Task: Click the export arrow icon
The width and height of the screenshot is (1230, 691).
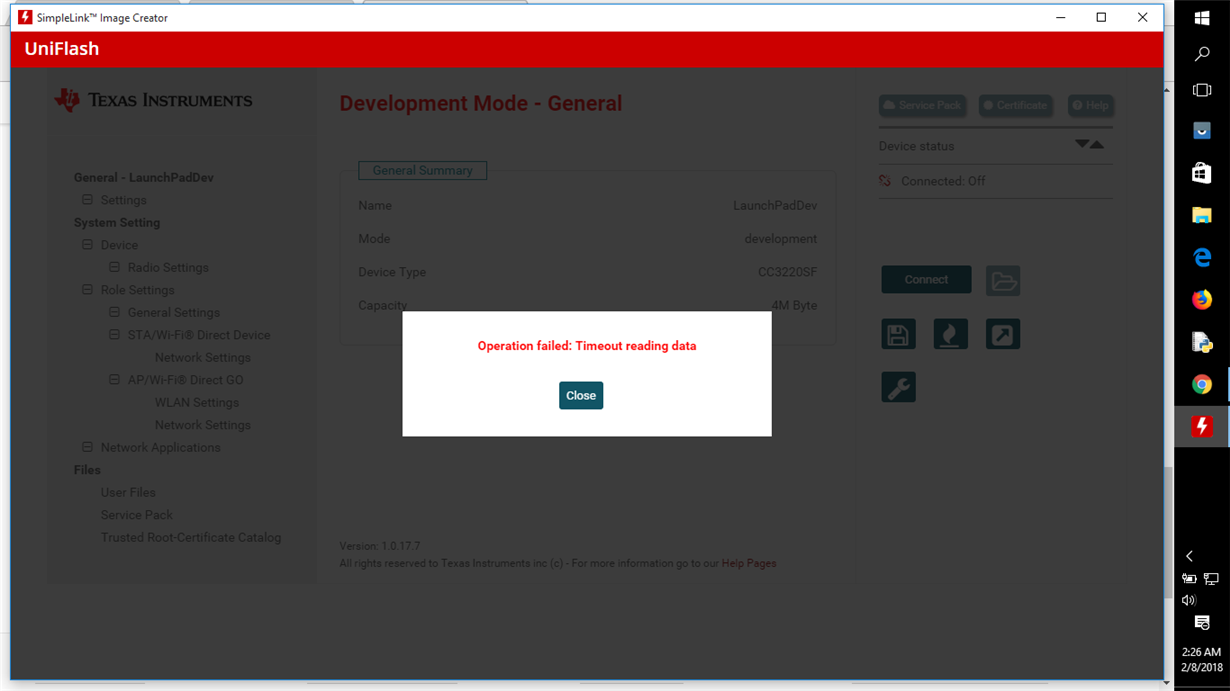Action: click(1002, 334)
